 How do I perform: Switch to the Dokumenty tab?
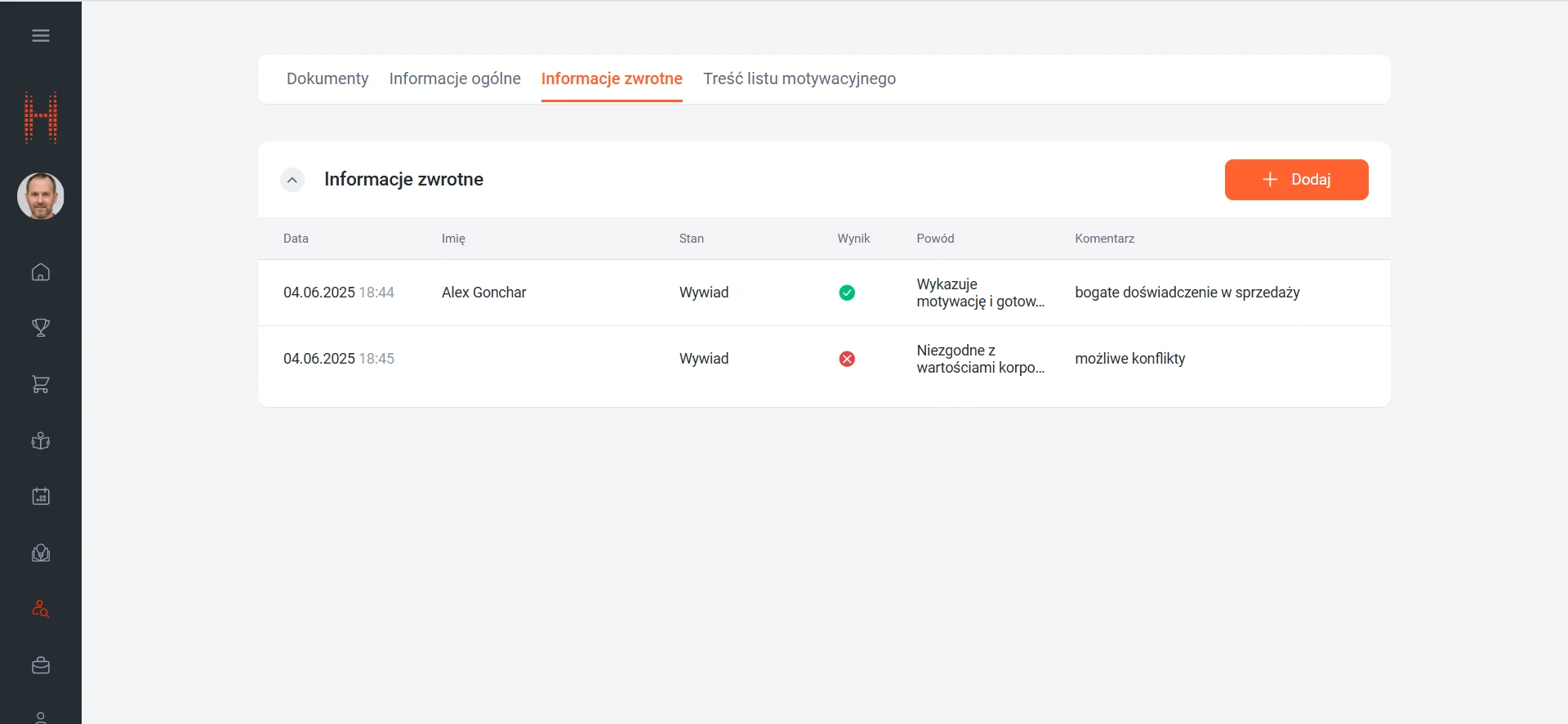pyautogui.click(x=327, y=79)
